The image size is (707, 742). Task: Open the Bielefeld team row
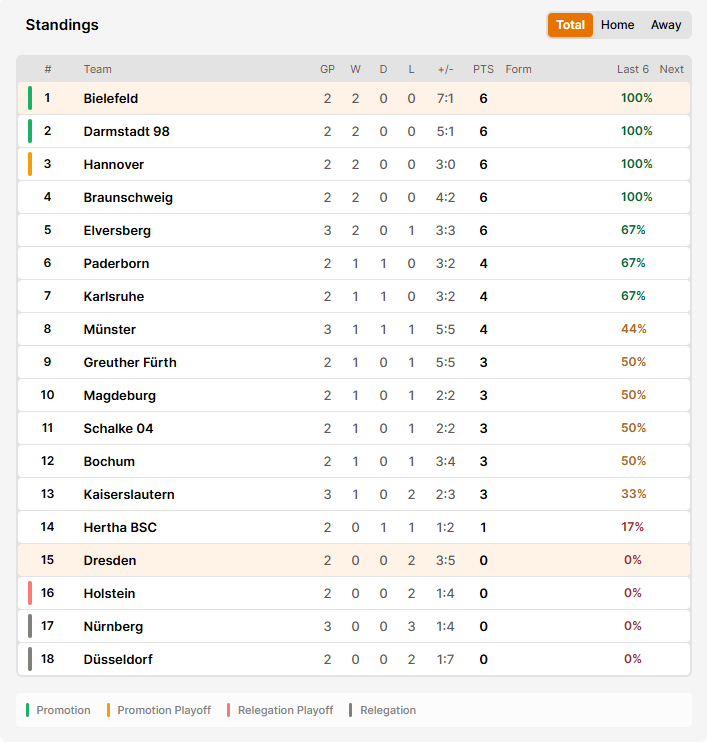point(354,98)
